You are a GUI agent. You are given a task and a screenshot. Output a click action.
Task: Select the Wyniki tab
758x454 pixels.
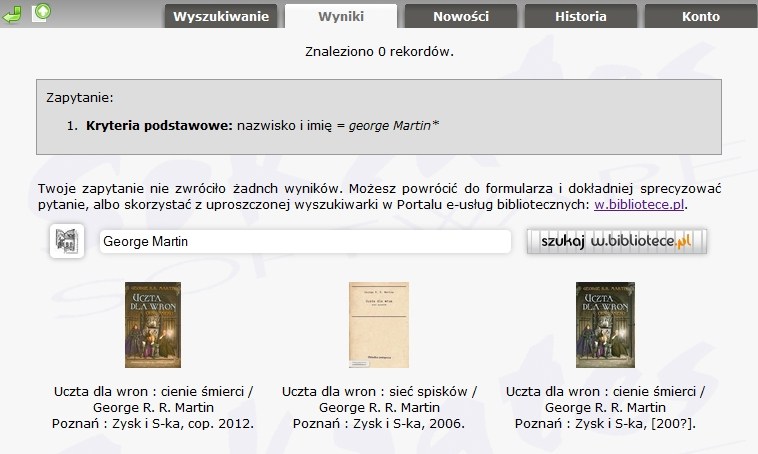click(x=341, y=16)
